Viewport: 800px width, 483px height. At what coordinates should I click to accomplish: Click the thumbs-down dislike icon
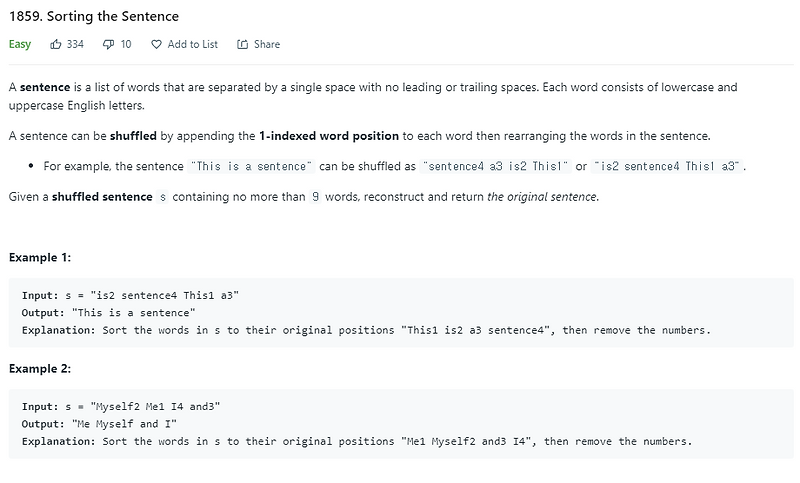coord(108,44)
